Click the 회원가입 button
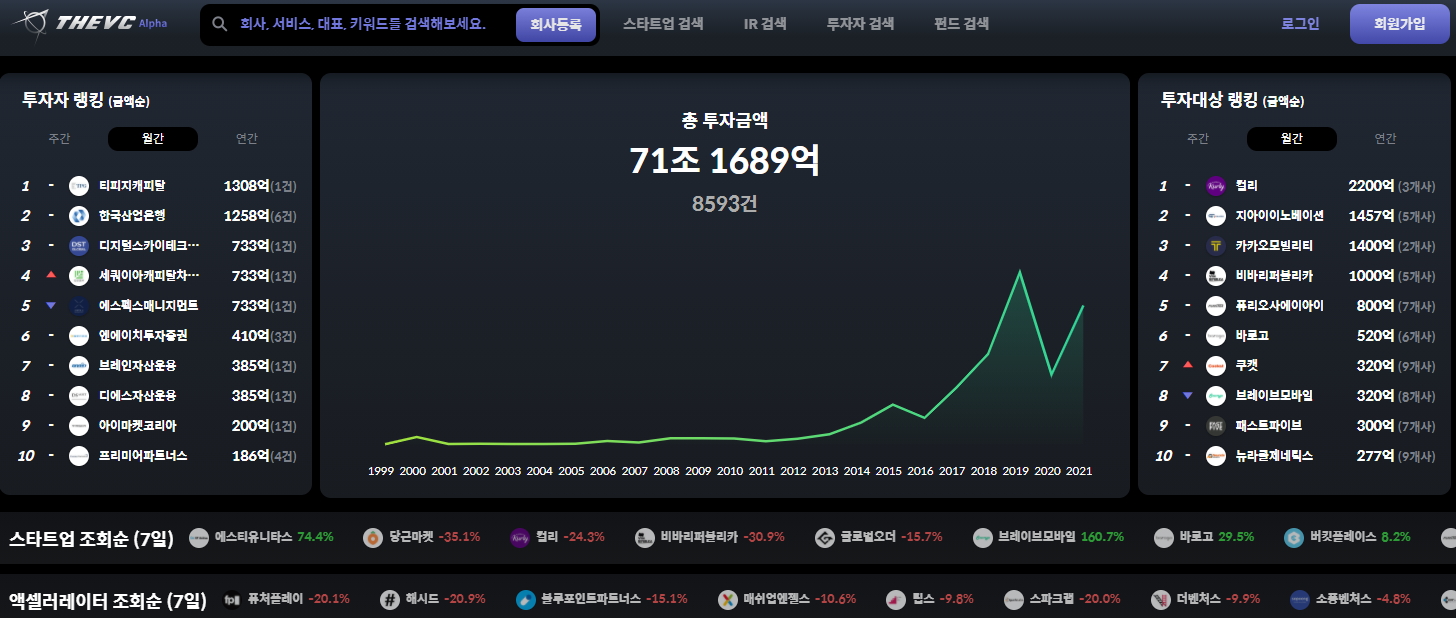This screenshot has width=1456, height=618. (1399, 24)
